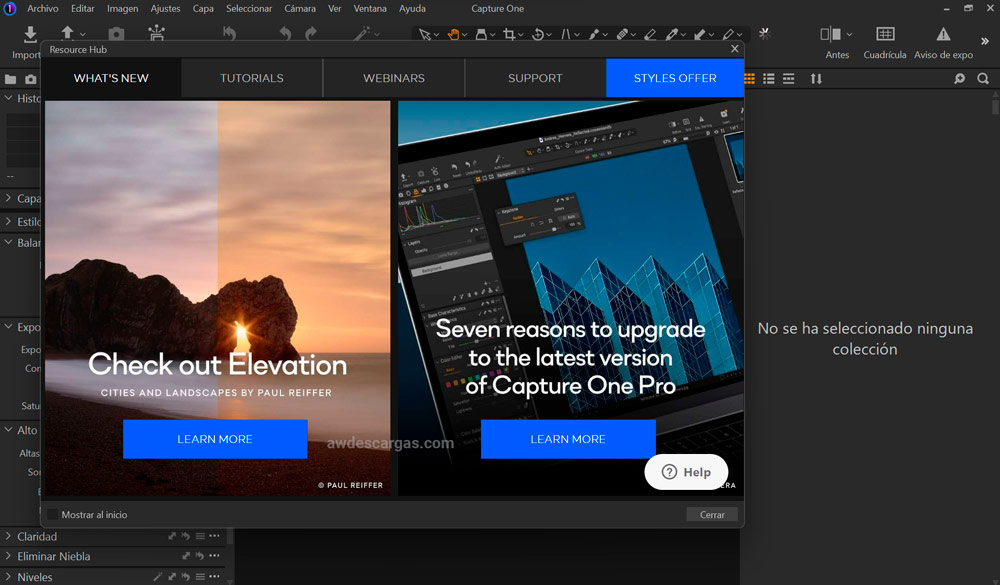
Task: Click the Undo arrow icon
Action: pos(285,34)
